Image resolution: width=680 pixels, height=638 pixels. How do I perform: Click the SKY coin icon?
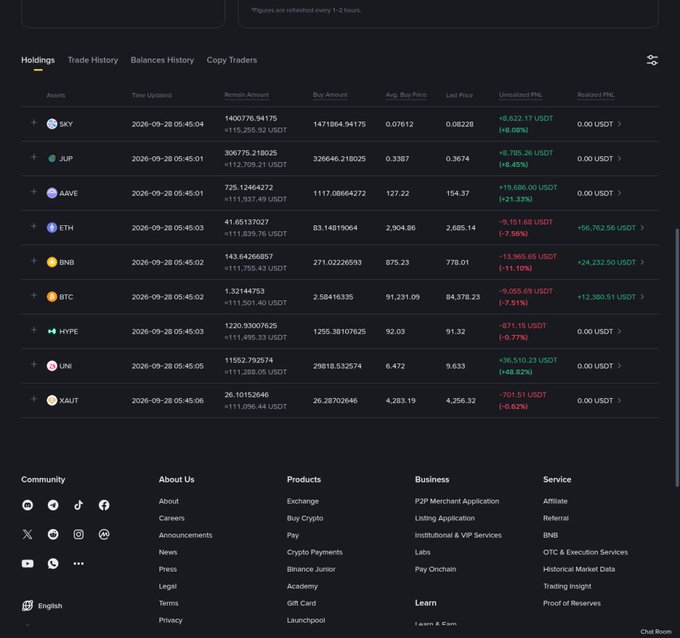pyautogui.click(x=52, y=124)
